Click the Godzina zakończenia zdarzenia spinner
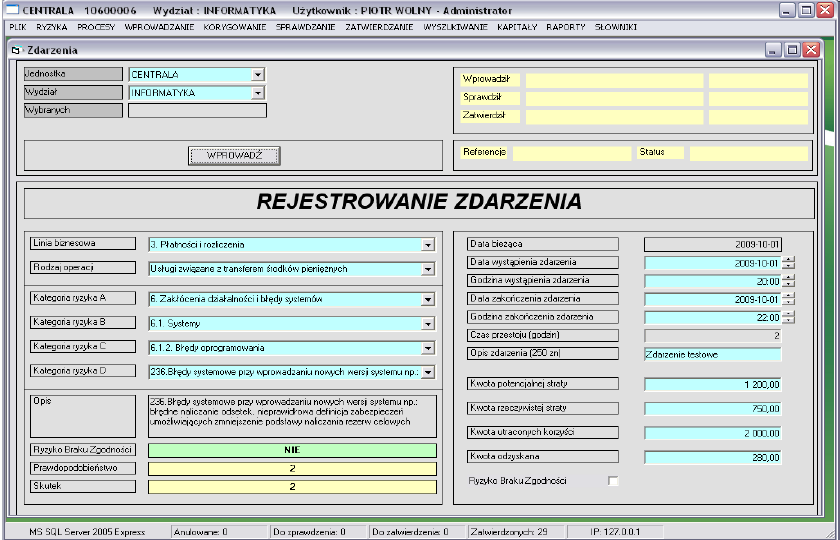 [788, 317]
